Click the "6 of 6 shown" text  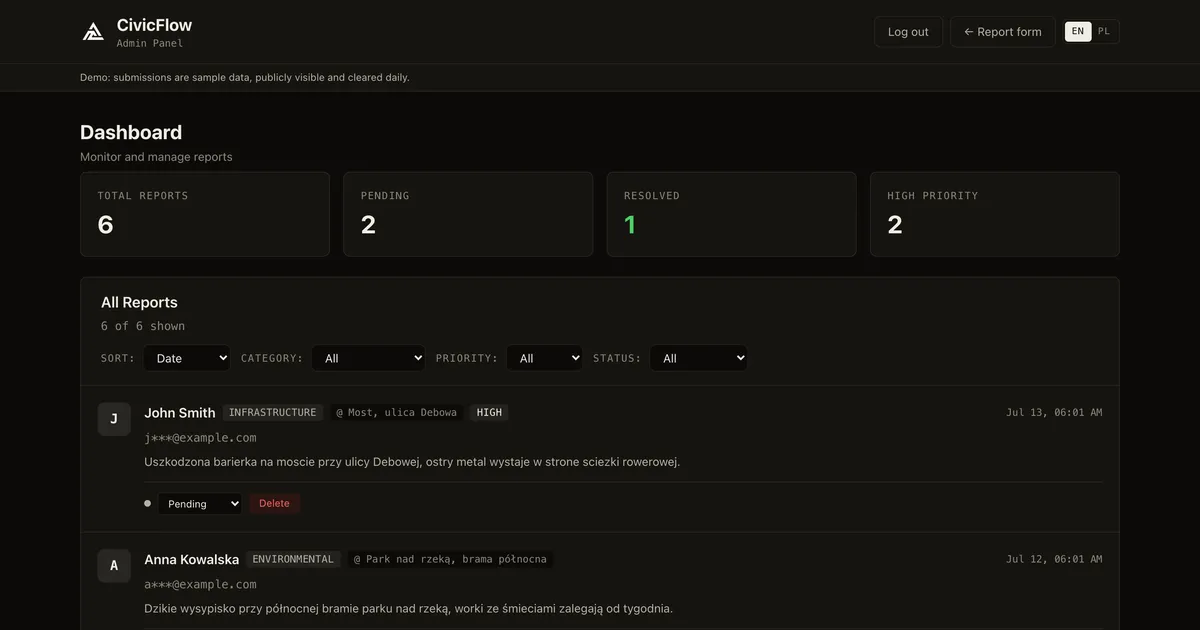(x=143, y=326)
